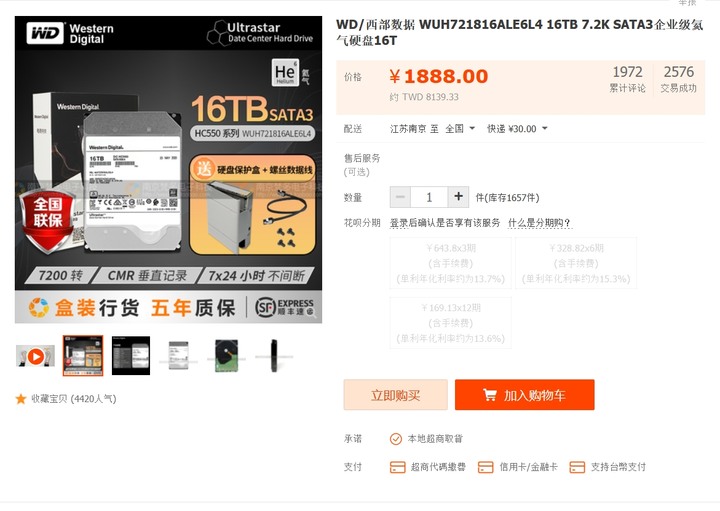The height and width of the screenshot is (511, 720).
Task: Open the 快递 ¥30.00 shipping dropdown
Action: (518, 129)
